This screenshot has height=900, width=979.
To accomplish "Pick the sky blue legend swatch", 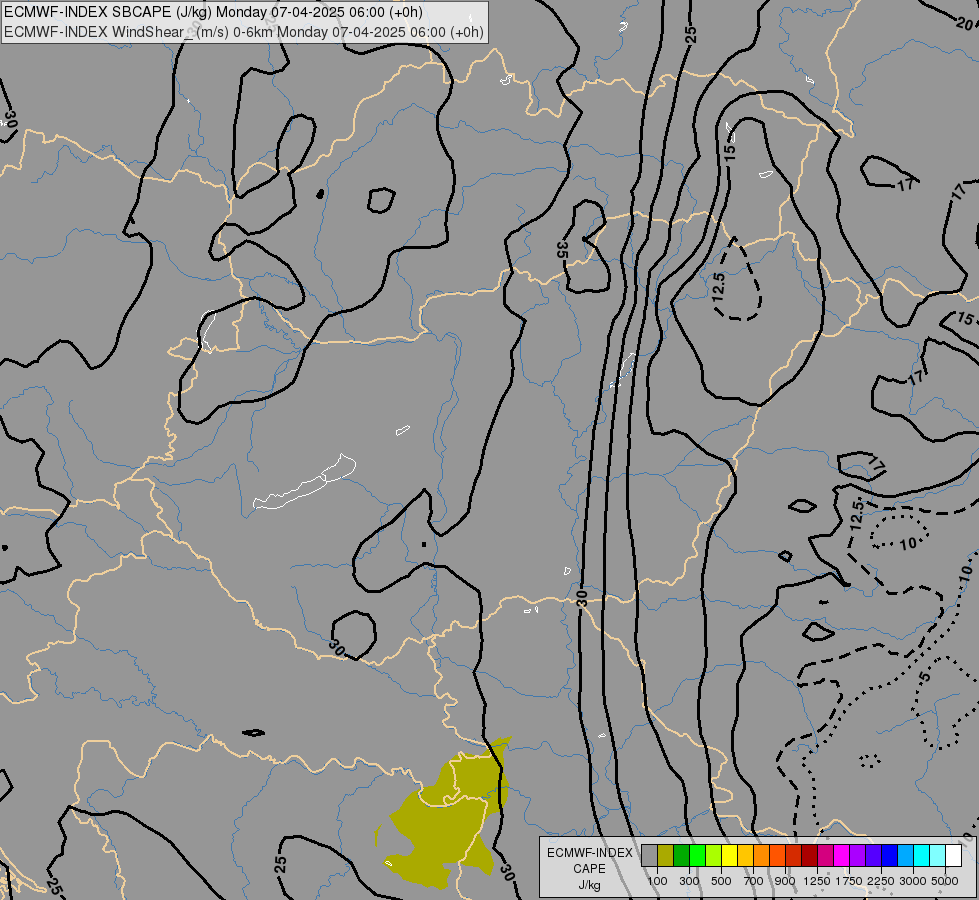I will point(905,855).
